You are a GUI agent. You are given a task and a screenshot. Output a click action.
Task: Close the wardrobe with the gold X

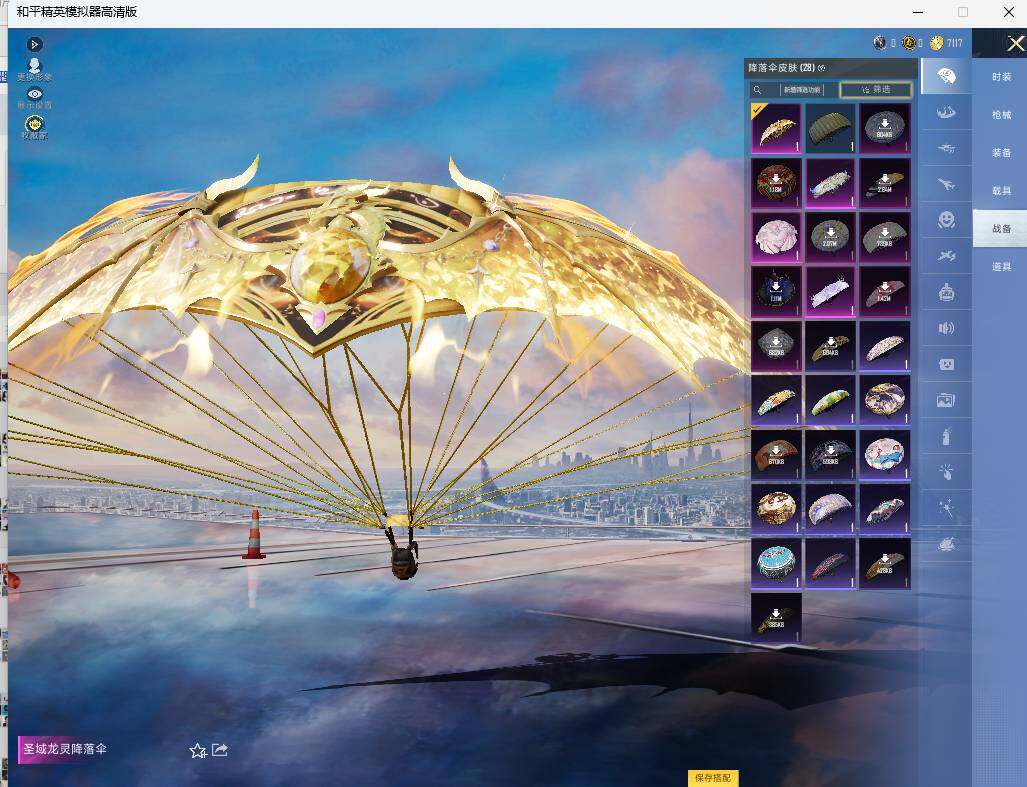click(1015, 44)
